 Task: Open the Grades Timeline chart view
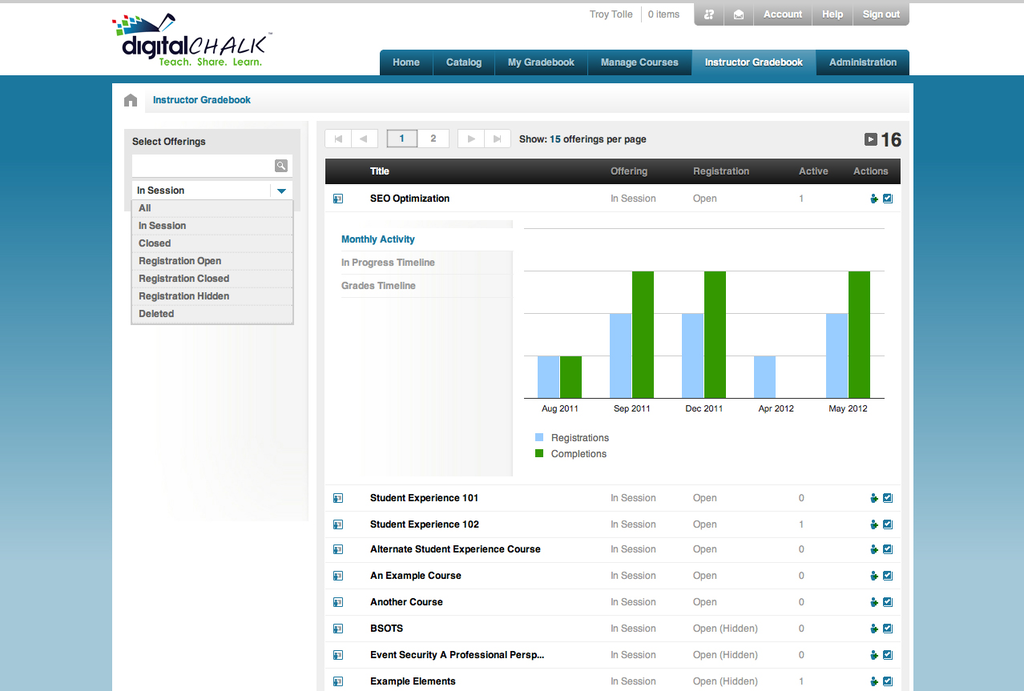click(x=378, y=286)
